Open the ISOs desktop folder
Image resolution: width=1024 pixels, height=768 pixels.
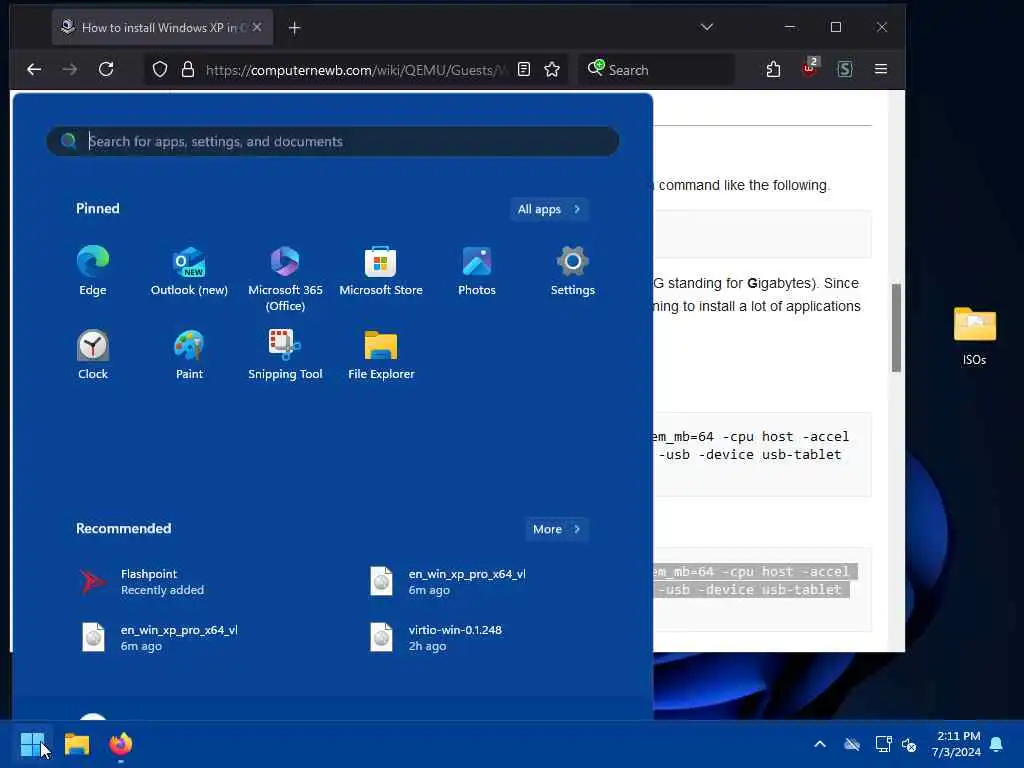(974, 336)
